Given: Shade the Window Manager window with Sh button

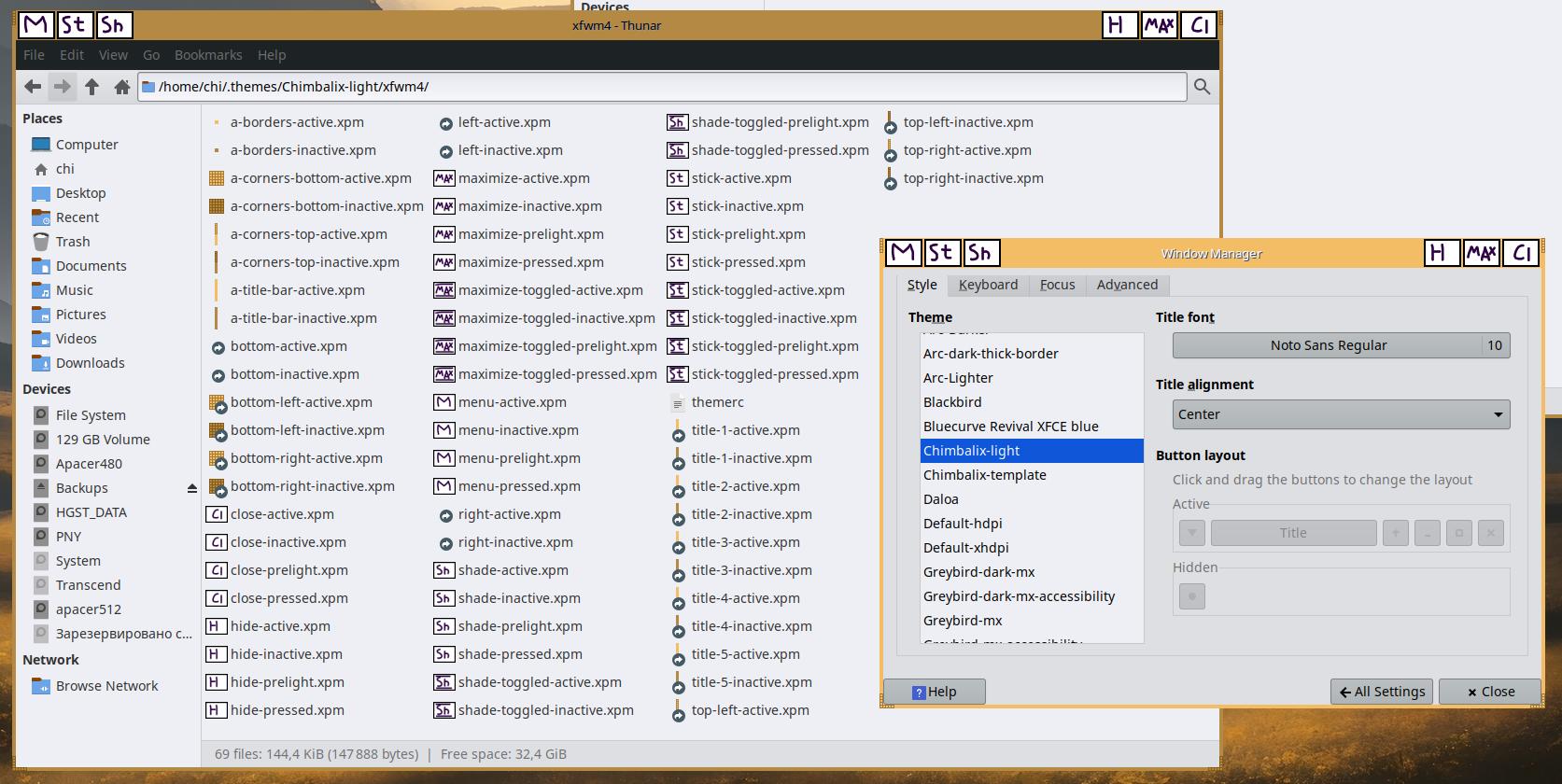Looking at the screenshot, I should 980,253.
